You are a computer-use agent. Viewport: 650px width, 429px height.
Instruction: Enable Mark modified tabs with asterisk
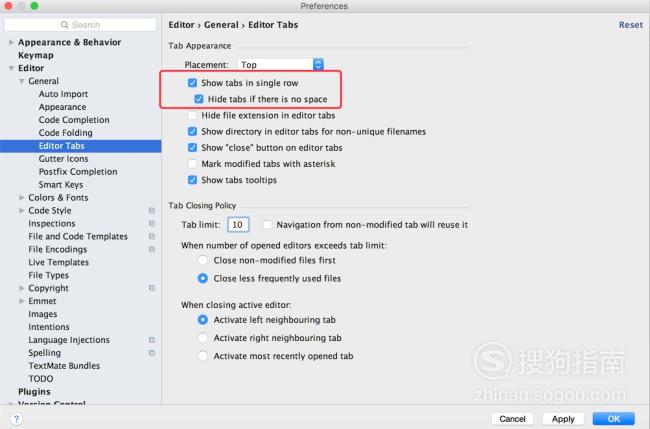[192, 164]
